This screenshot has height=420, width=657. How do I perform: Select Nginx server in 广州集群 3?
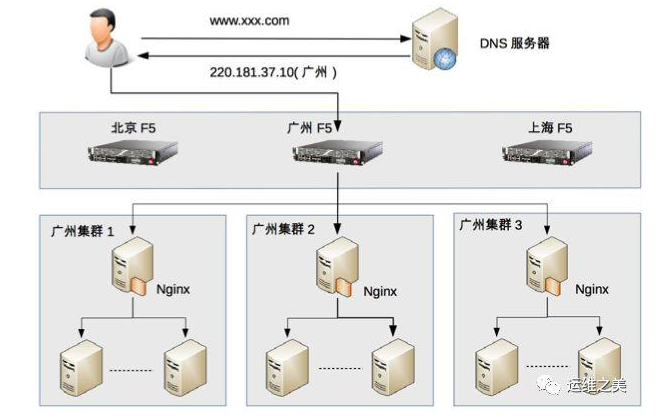(x=547, y=267)
